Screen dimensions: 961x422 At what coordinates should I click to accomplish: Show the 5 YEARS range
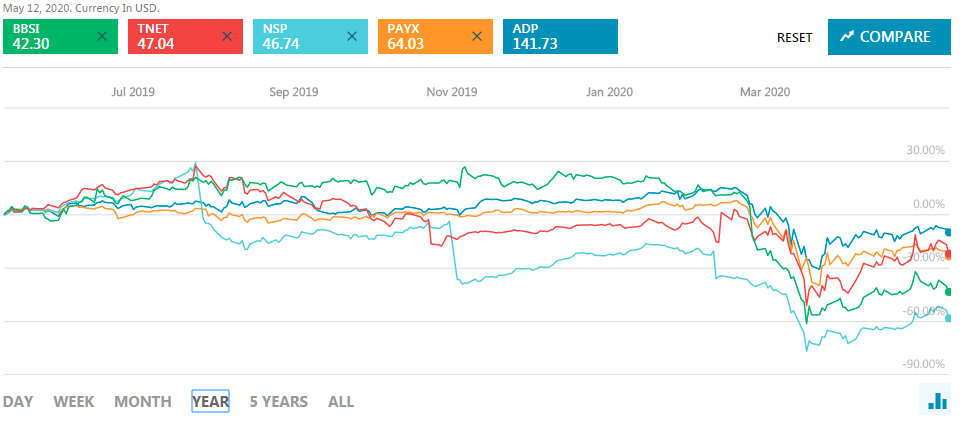tap(279, 402)
